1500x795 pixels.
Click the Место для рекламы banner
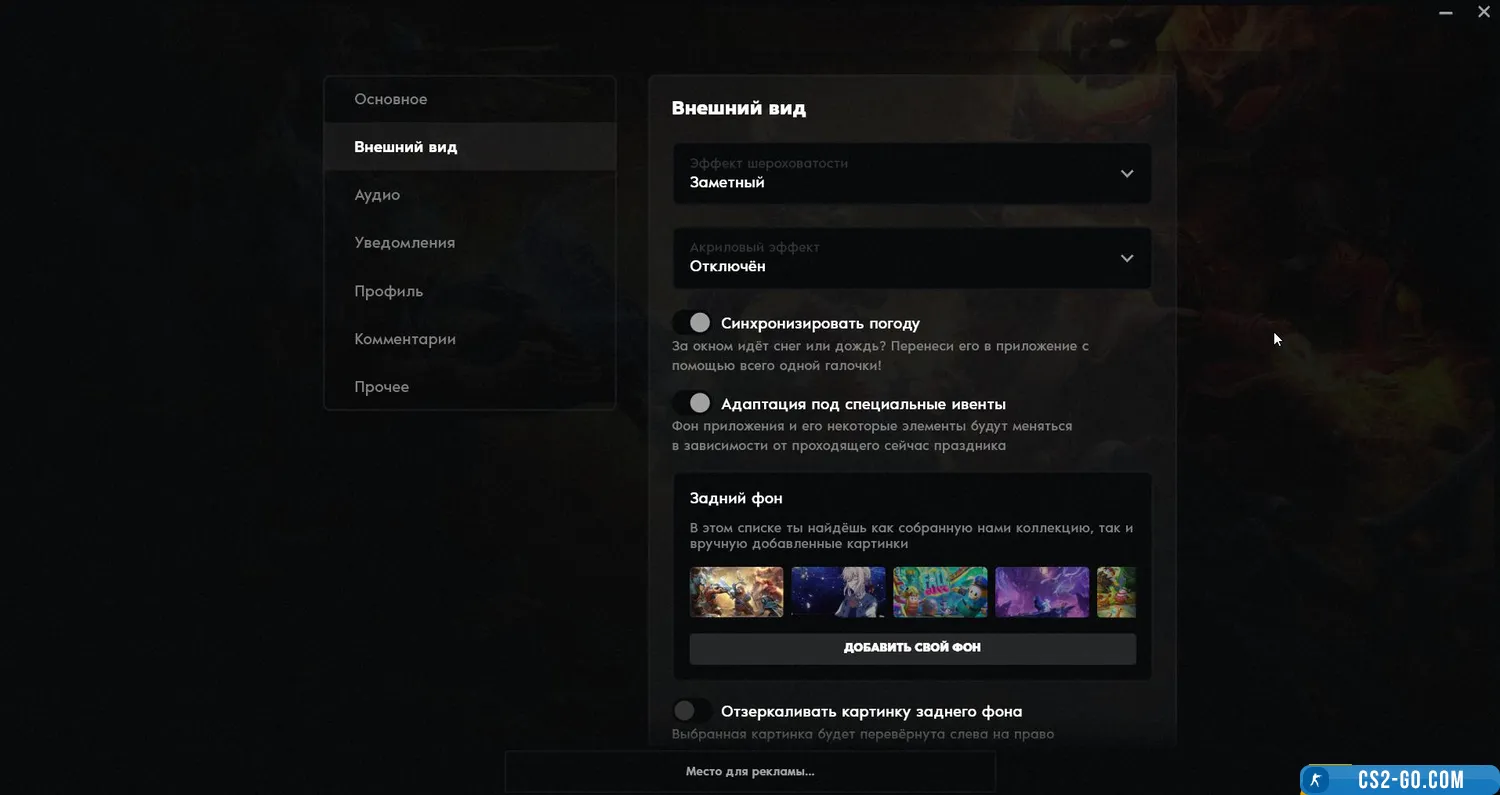pos(750,772)
